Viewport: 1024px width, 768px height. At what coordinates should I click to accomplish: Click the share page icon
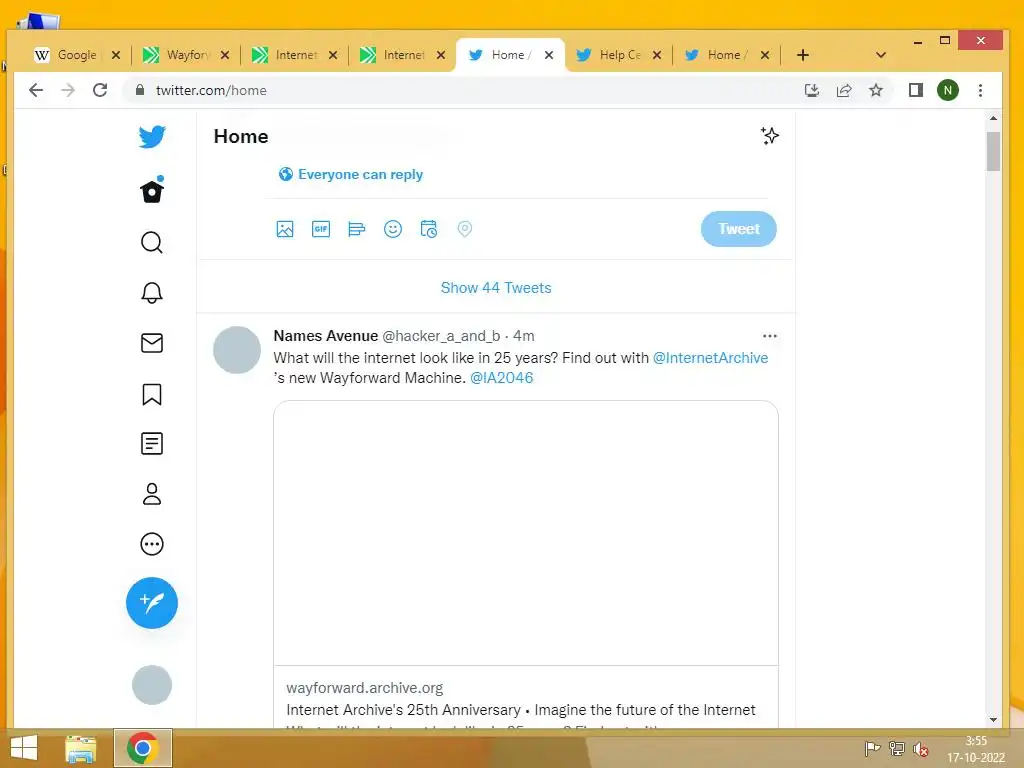(844, 90)
